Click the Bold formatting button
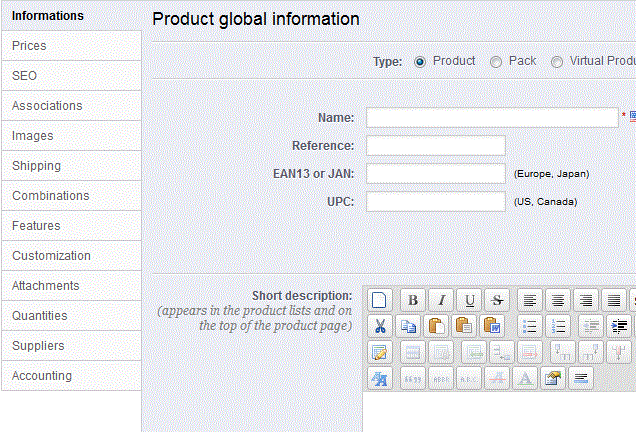The height and width of the screenshot is (432, 636). (412, 300)
